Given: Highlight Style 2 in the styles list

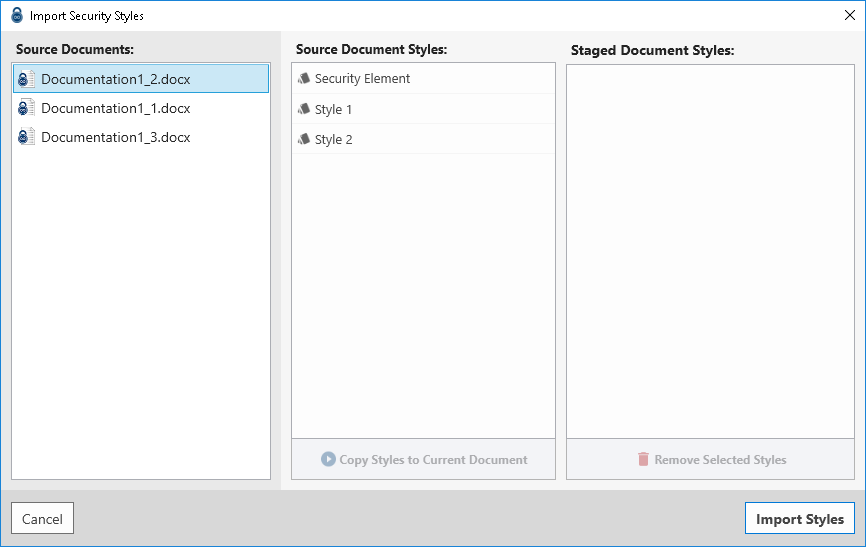Looking at the screenshot, I should point(333,139).
